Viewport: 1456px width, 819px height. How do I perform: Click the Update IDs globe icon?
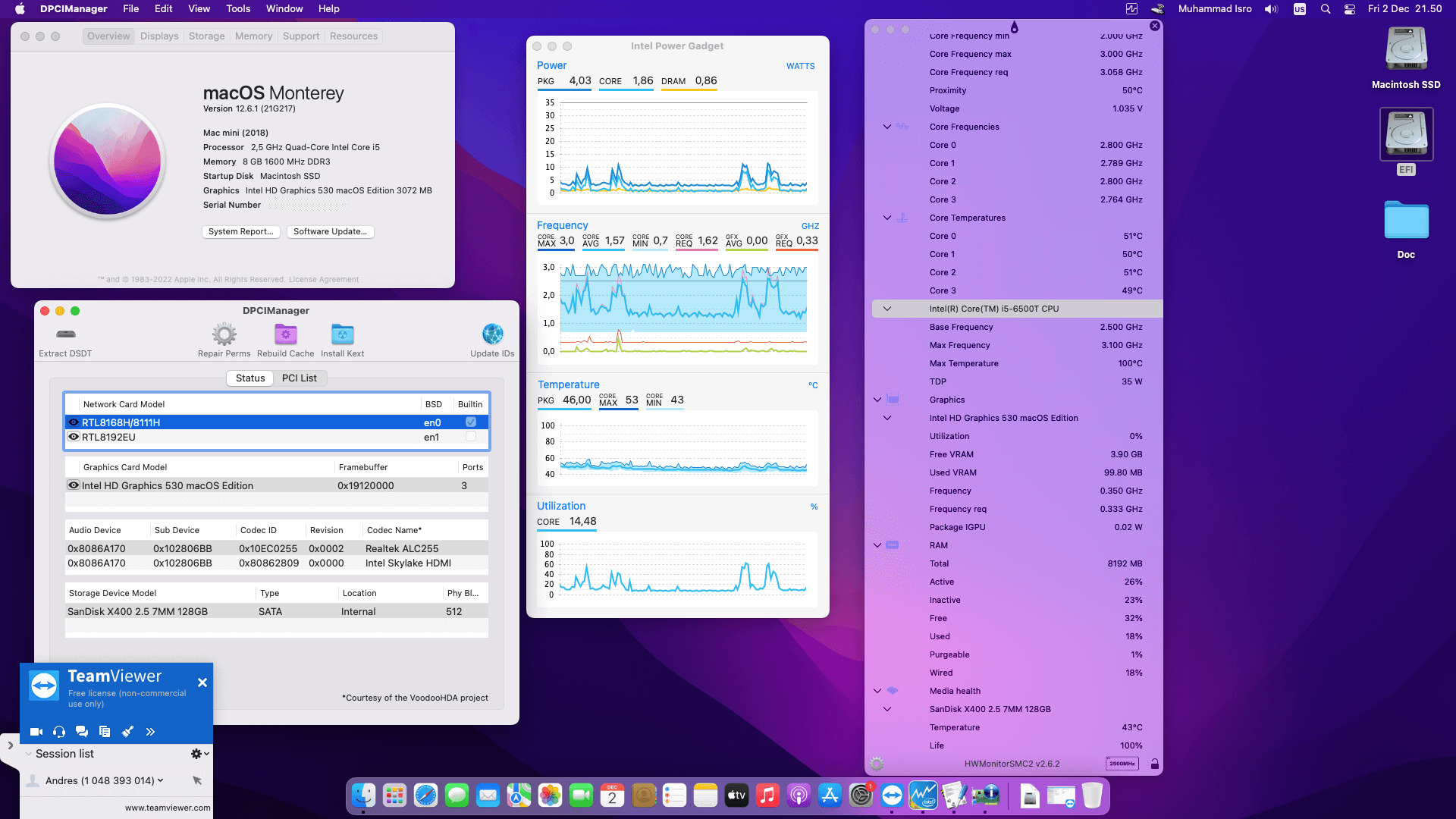(492, 334)
